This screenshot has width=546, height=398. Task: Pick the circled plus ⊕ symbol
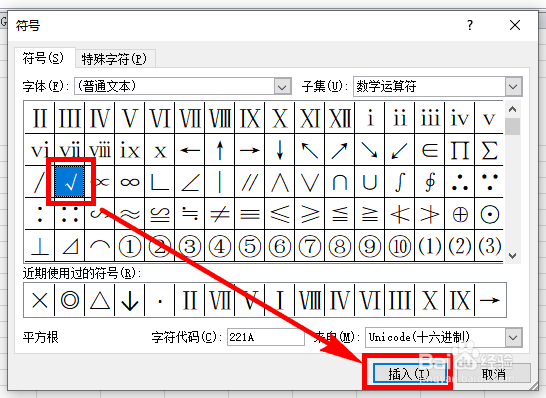click(x=460, y=213)
